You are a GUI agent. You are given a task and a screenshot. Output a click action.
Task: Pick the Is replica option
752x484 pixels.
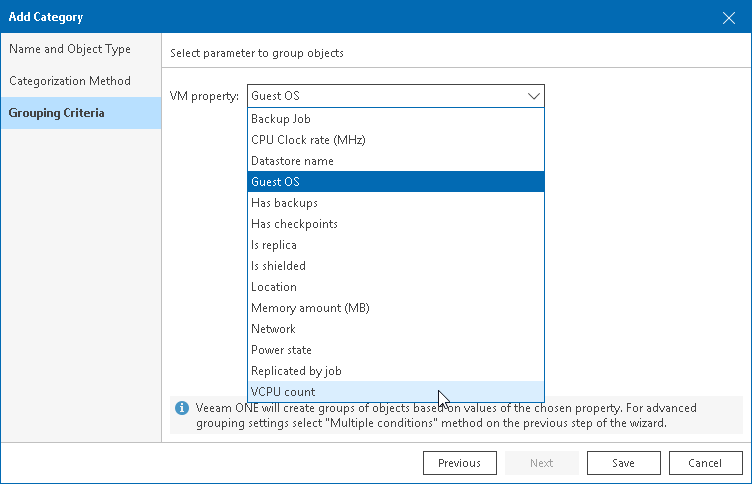pyautogui.click(x=395, y=245)
